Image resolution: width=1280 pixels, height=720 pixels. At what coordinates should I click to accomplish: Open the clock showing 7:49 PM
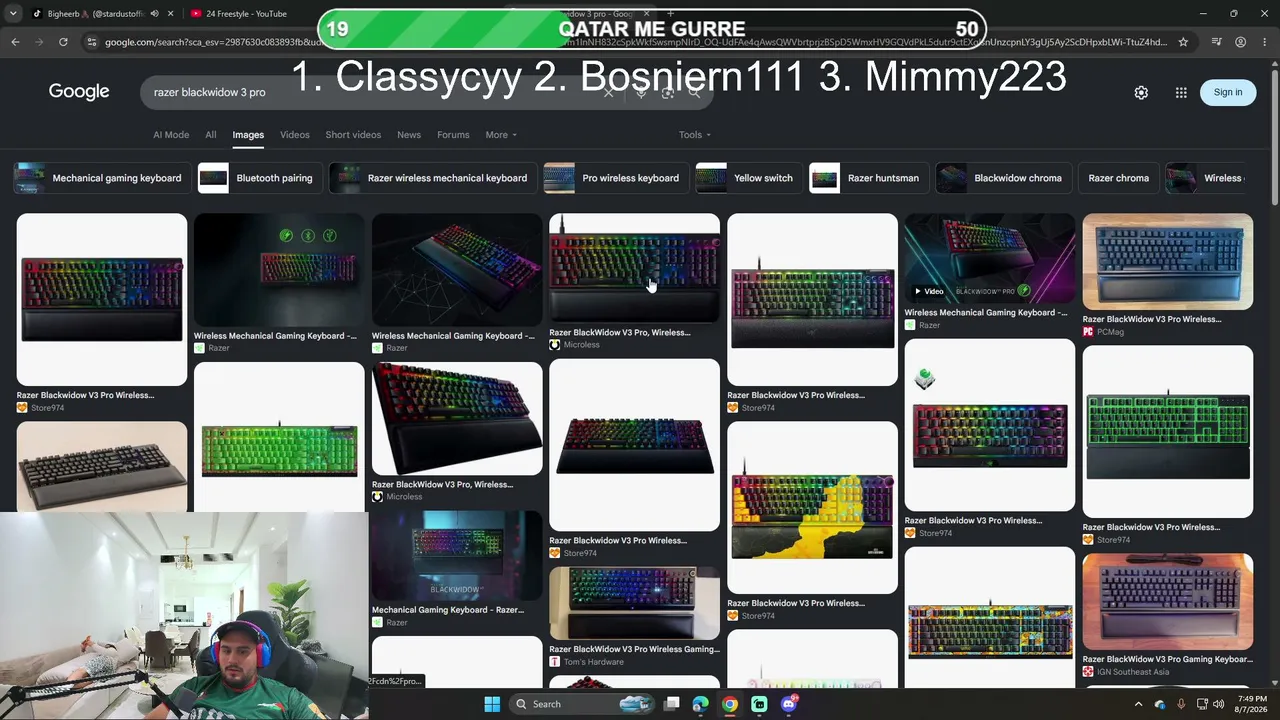(x=1252, y=704)
